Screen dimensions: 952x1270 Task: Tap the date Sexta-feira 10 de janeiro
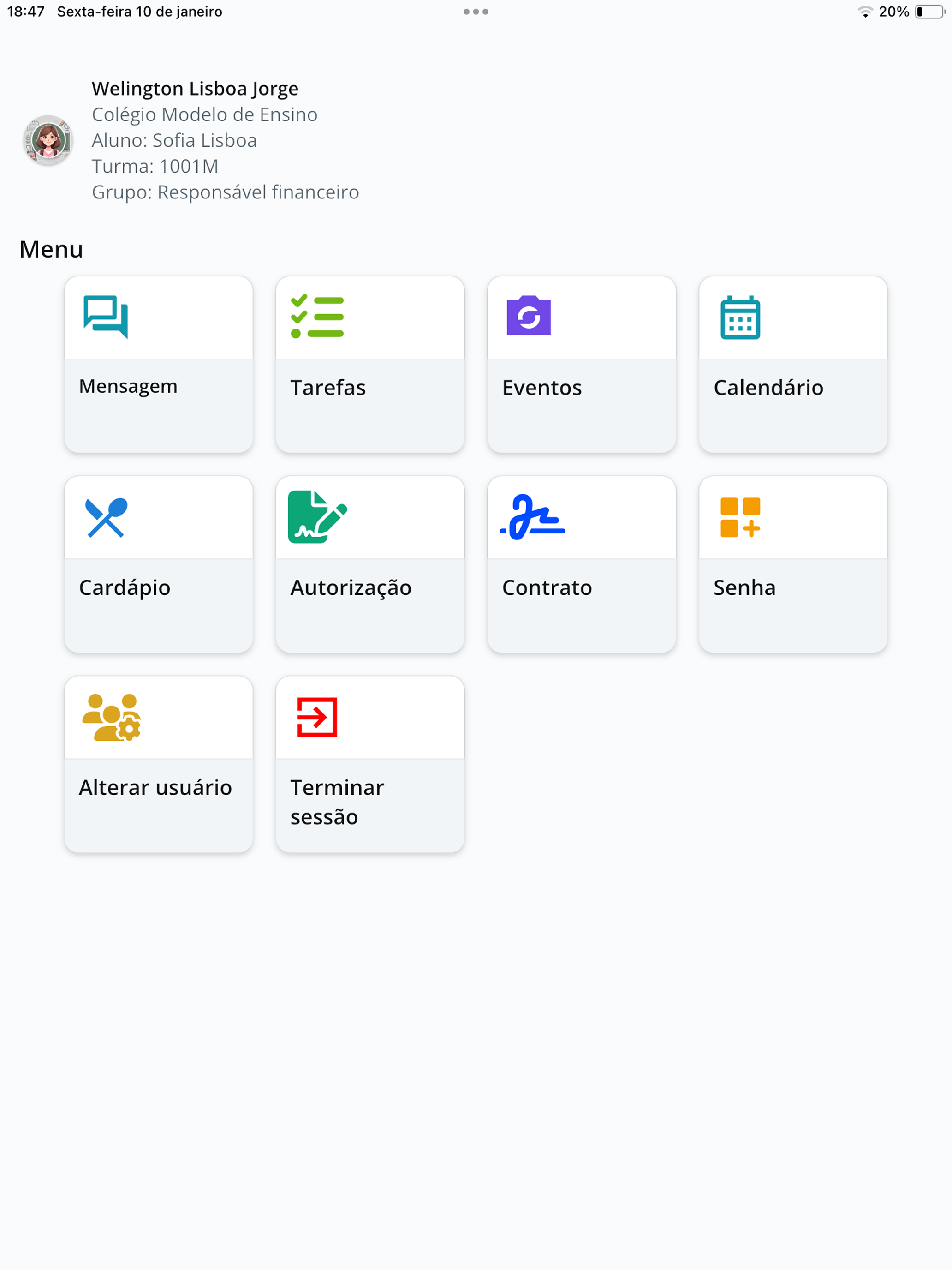click(x=139, y=12)
